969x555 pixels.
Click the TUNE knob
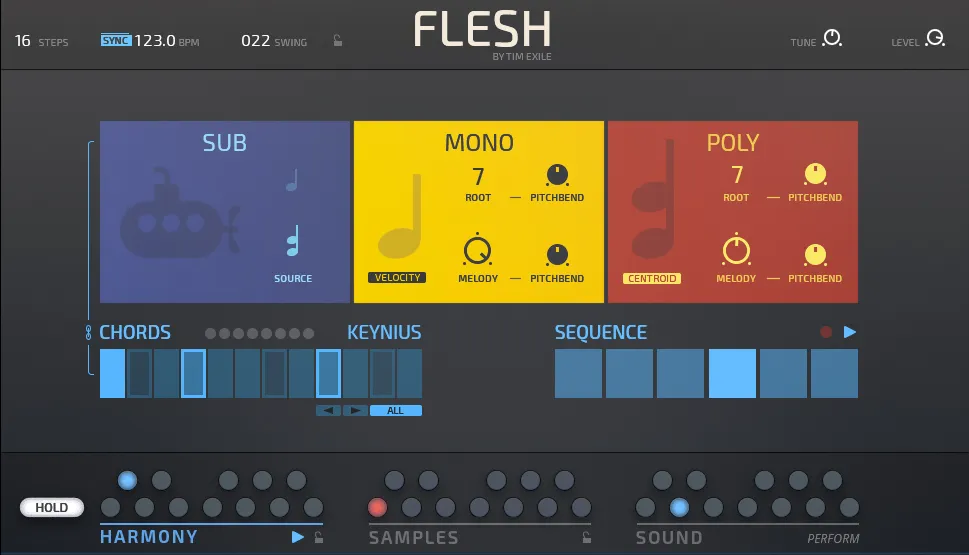pos(832,38)
